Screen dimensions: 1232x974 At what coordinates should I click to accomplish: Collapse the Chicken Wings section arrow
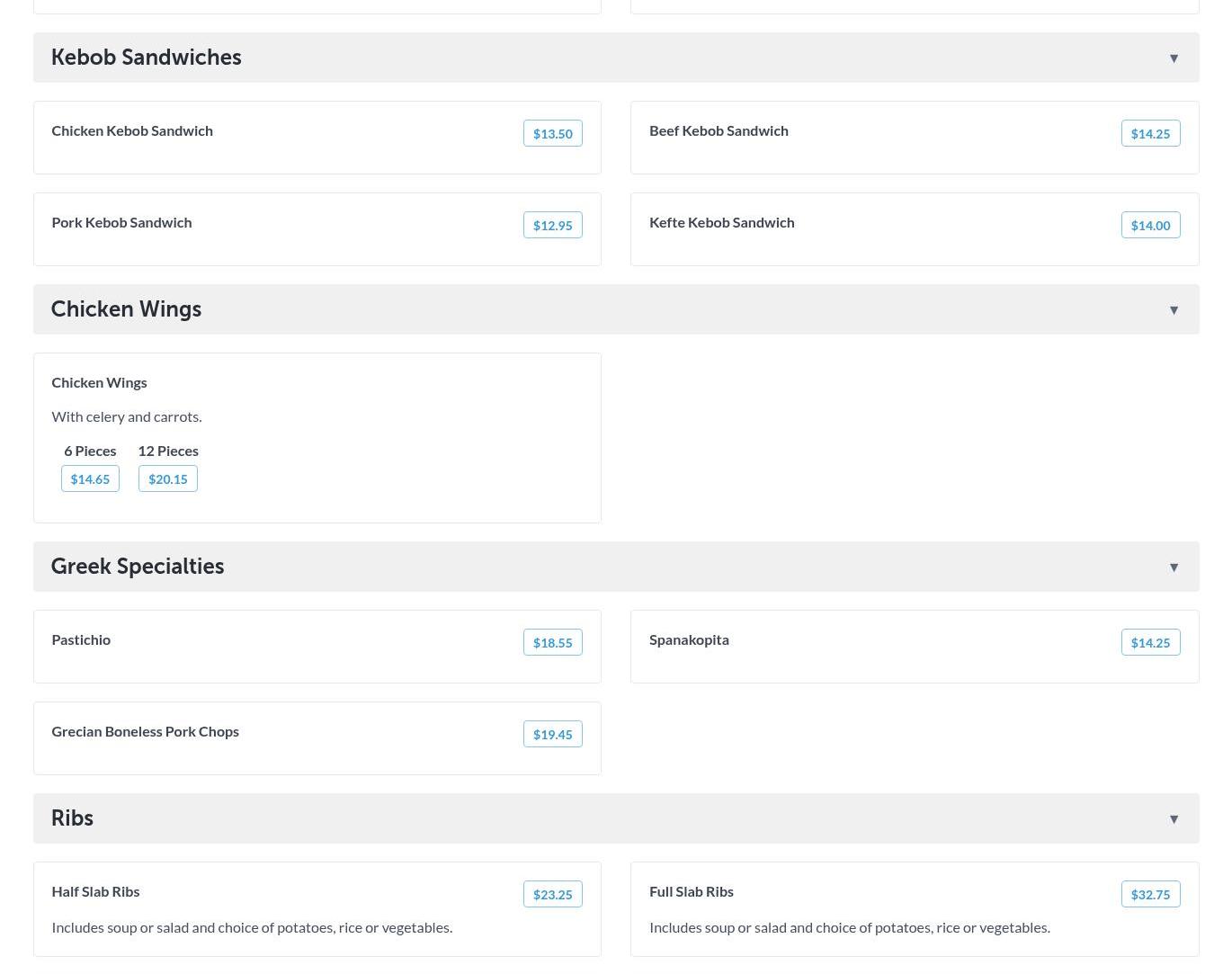[1174, 310]
